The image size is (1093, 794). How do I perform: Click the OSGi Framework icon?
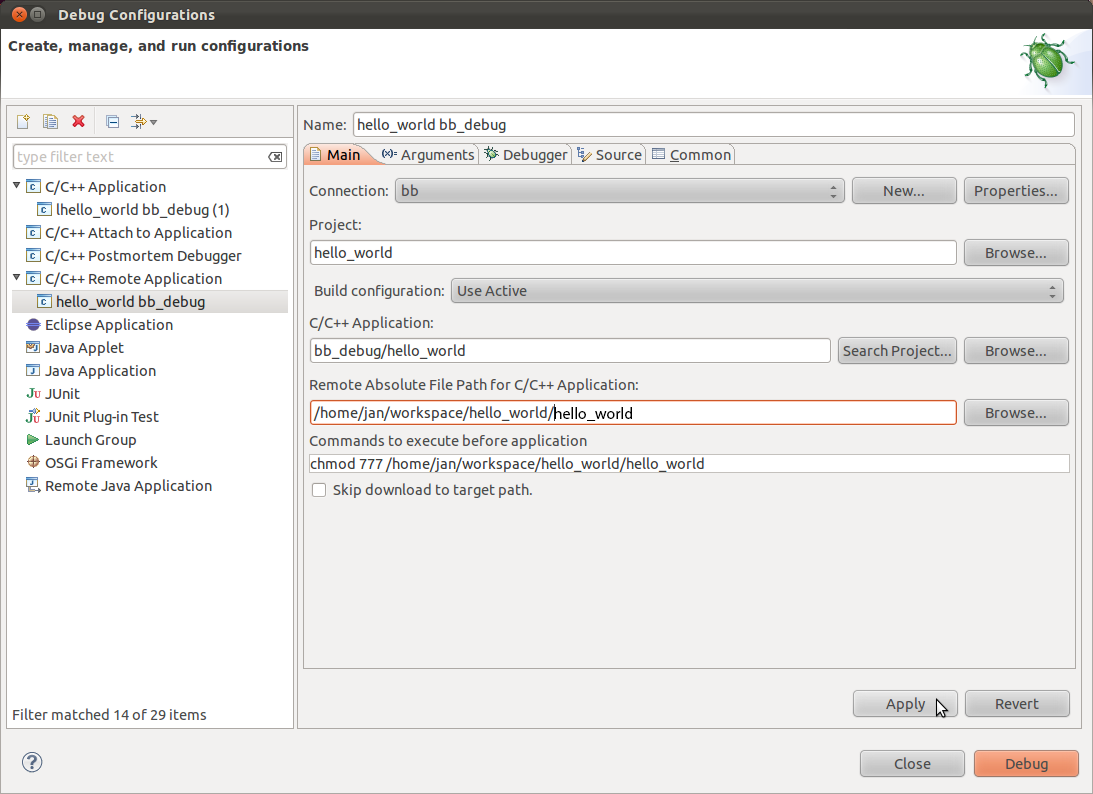[33, 462]
